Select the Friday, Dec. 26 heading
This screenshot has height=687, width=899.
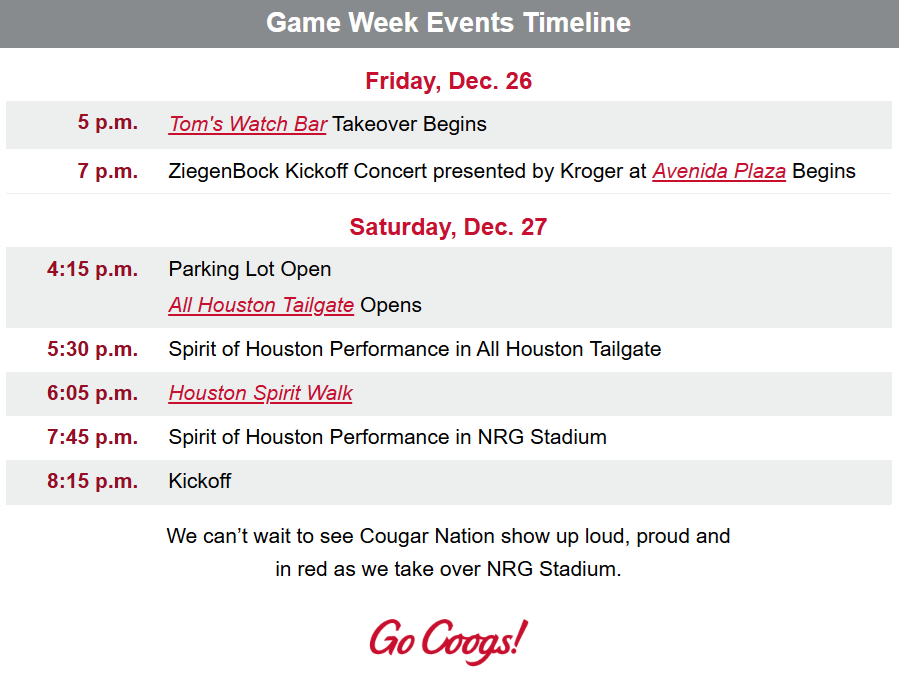449,81
